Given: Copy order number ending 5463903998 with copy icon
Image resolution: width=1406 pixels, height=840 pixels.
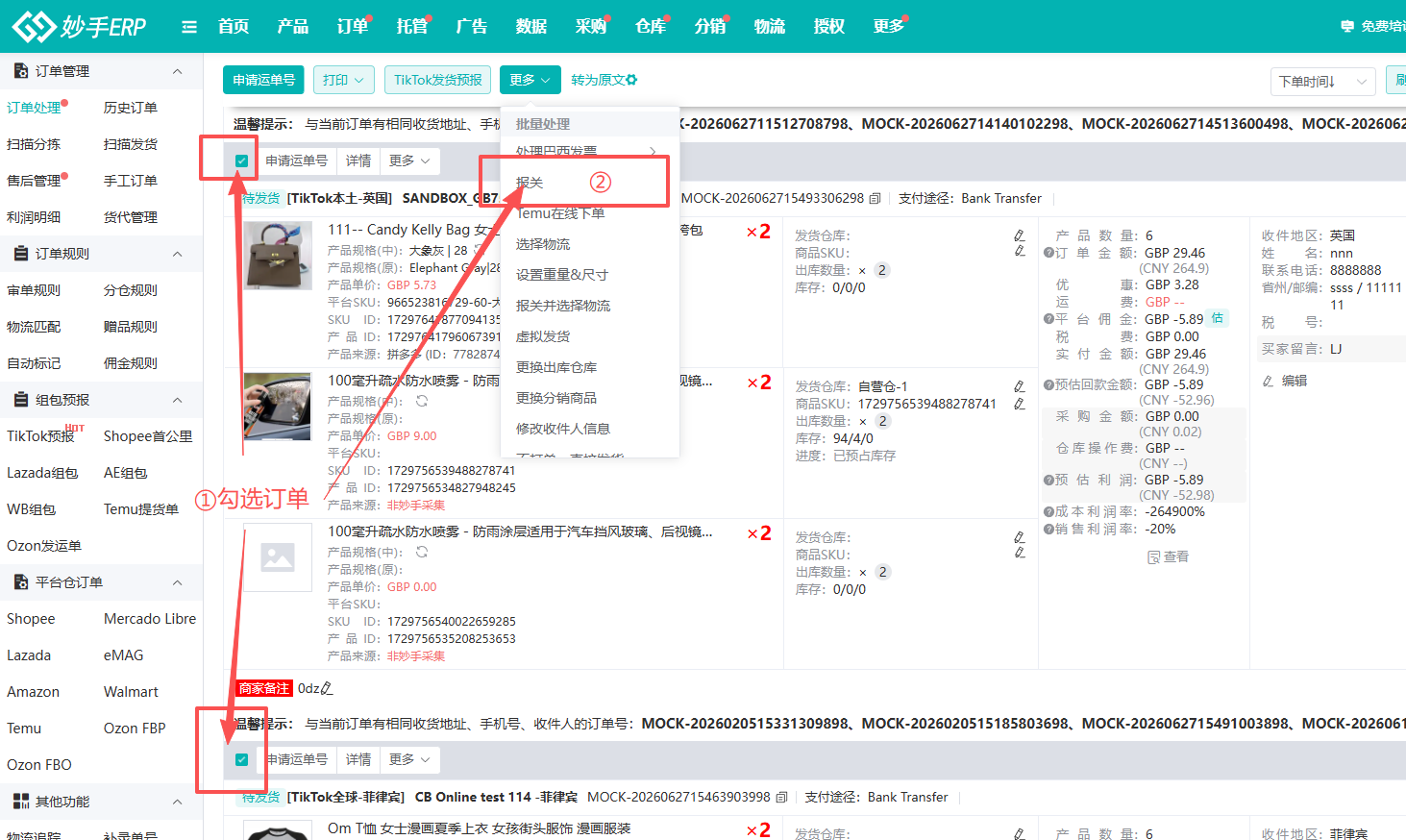Looking at the screenshot, I should coord(781,798).
